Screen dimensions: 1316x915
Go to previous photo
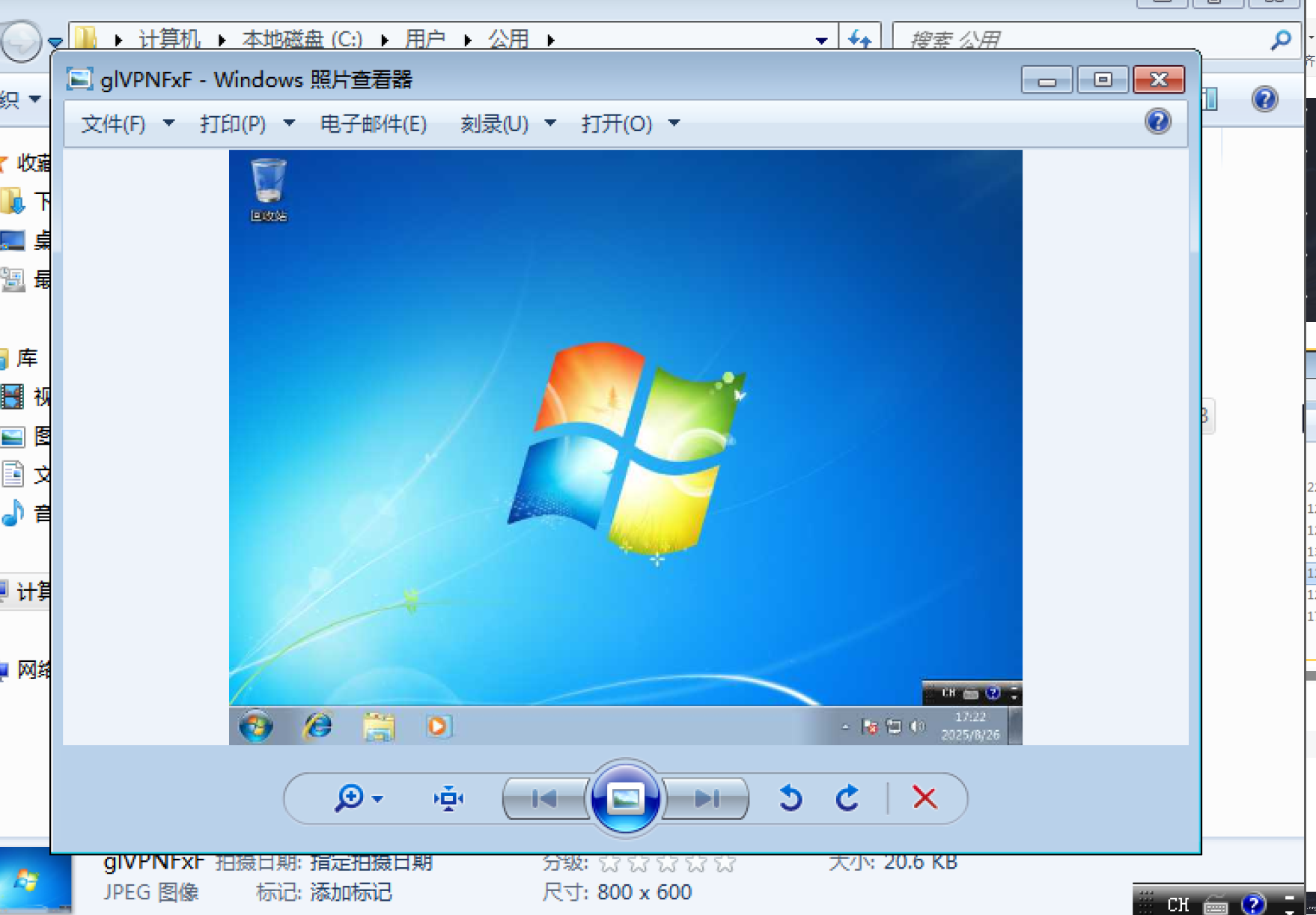[544, 799]
